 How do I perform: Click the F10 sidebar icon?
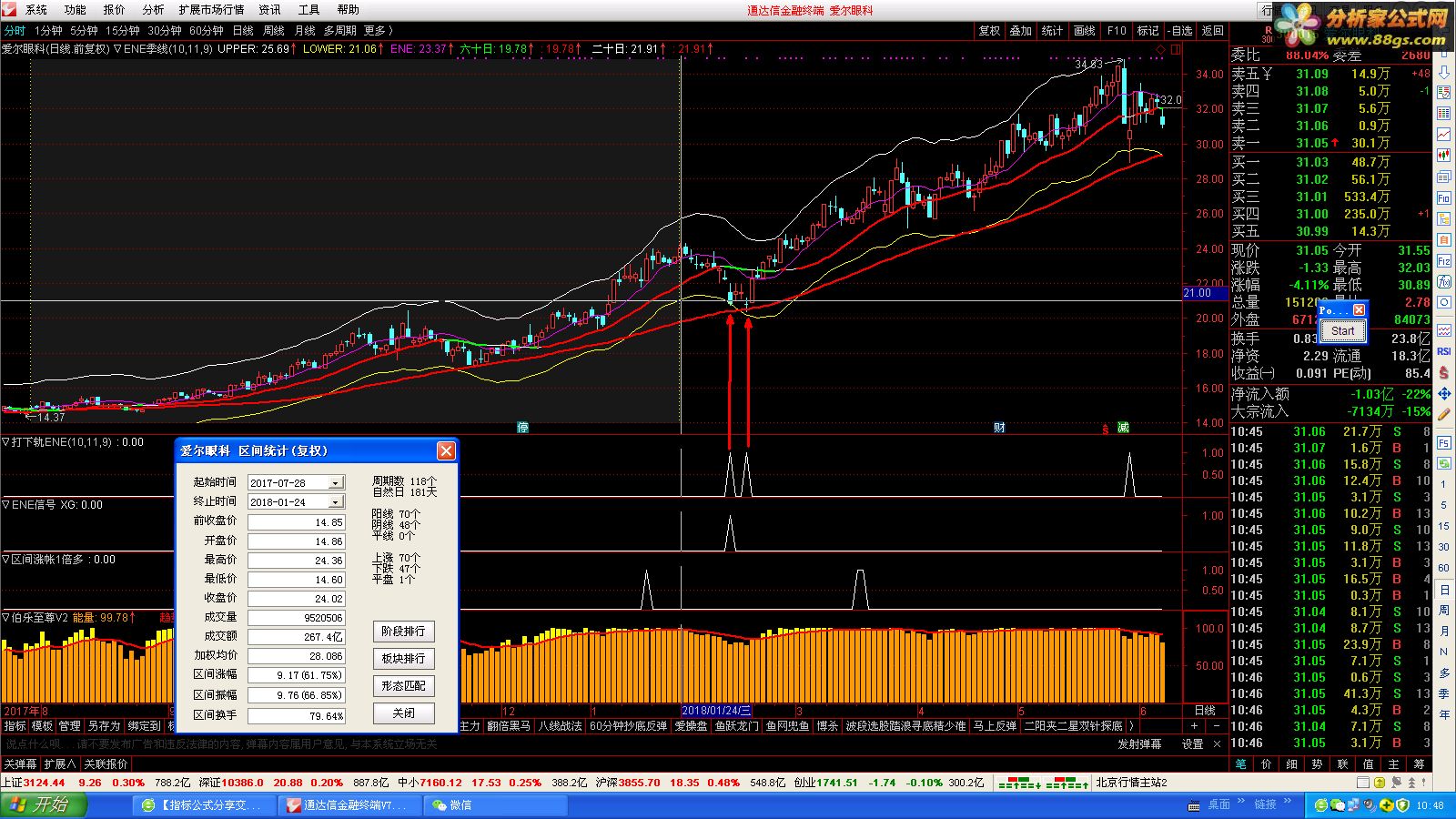click(1444, 198)
